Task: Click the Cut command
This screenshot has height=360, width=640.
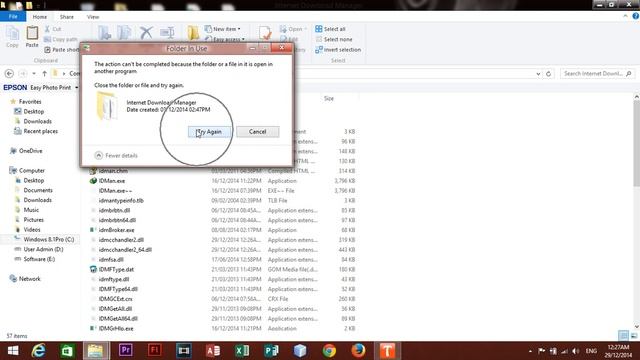Action: (53, 29)
